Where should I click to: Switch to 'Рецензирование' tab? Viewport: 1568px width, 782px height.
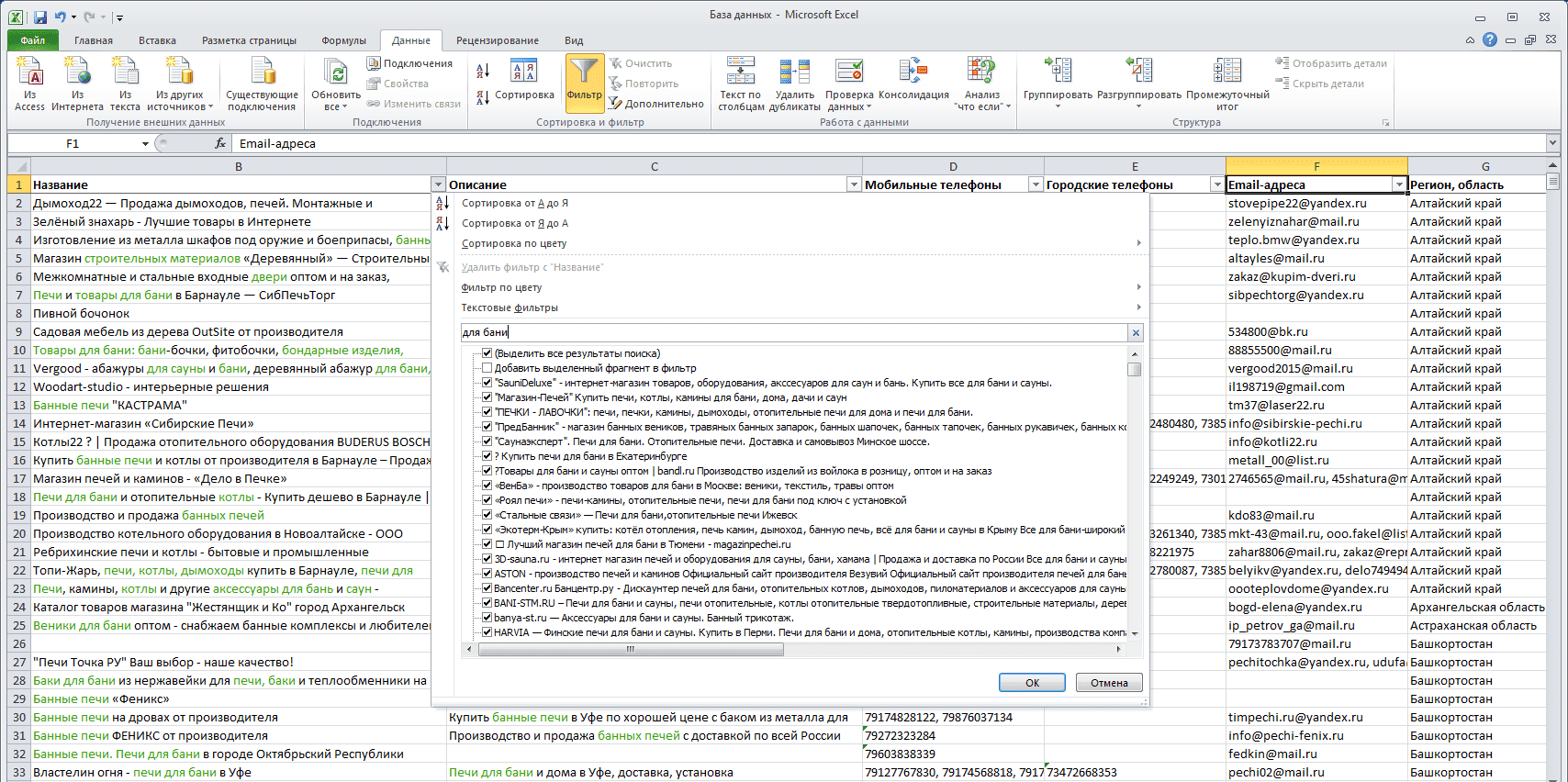tap(498, 40)
